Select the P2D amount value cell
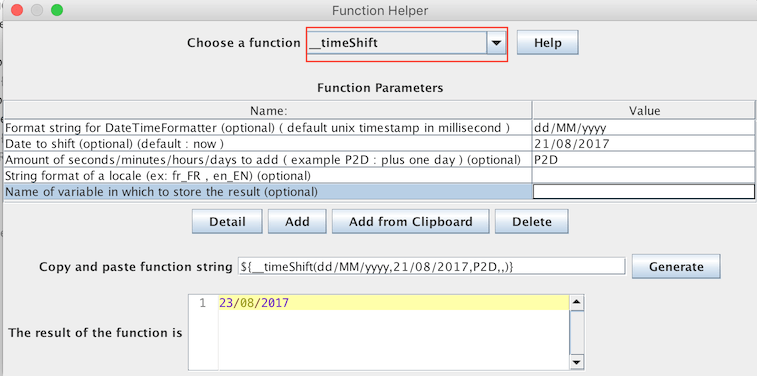The width and height of the screenshot is (757, 376). [x=644, y=160]
